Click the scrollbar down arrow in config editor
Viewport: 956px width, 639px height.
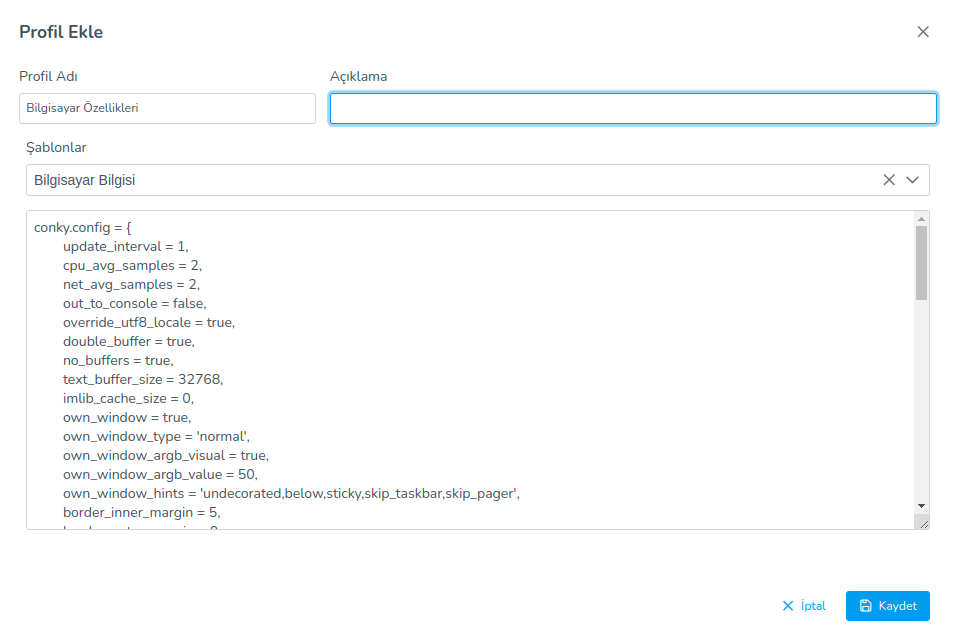pyautogui.click(x=921, y=506)
